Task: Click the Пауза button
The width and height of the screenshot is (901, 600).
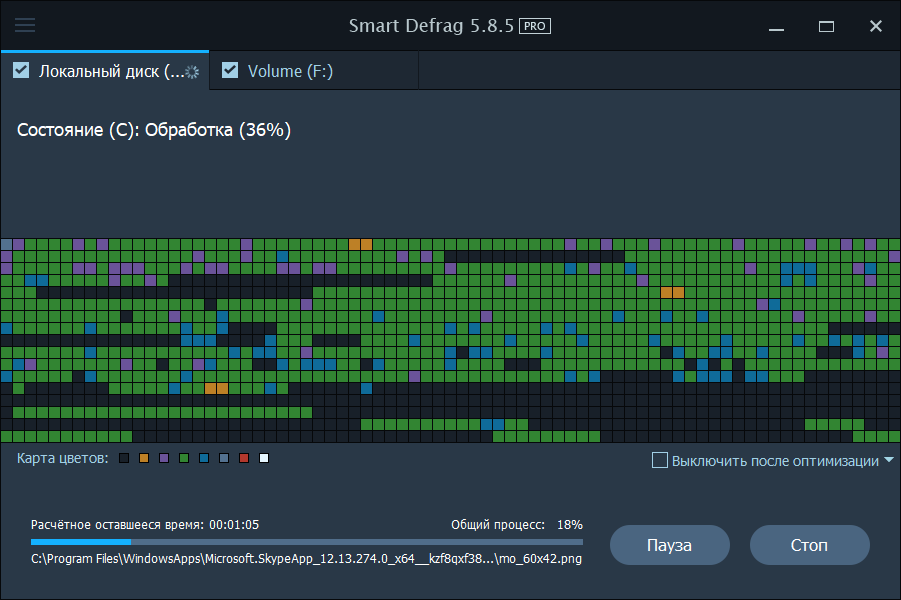Action: [x=669, y=545]
